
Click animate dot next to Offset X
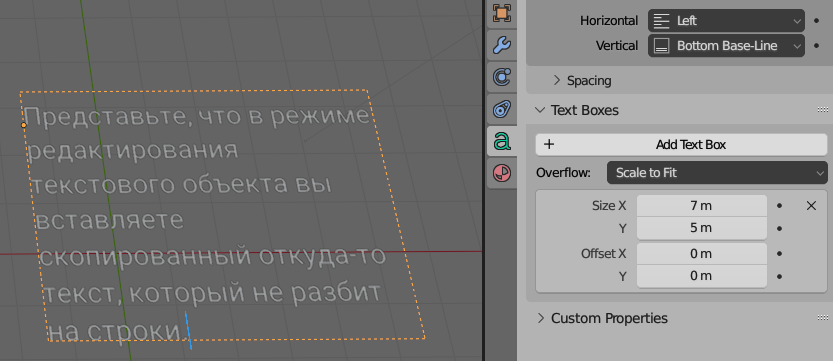pos(779,254)
